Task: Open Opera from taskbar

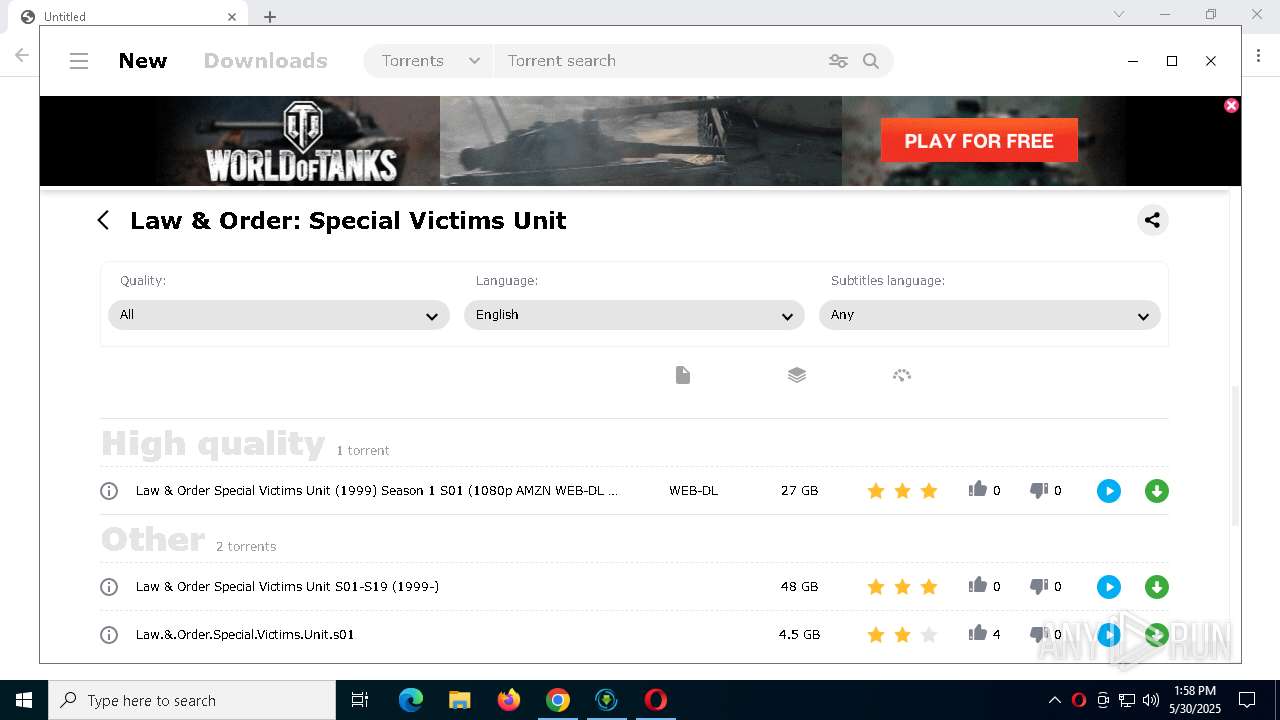Action: coord(655,700)
